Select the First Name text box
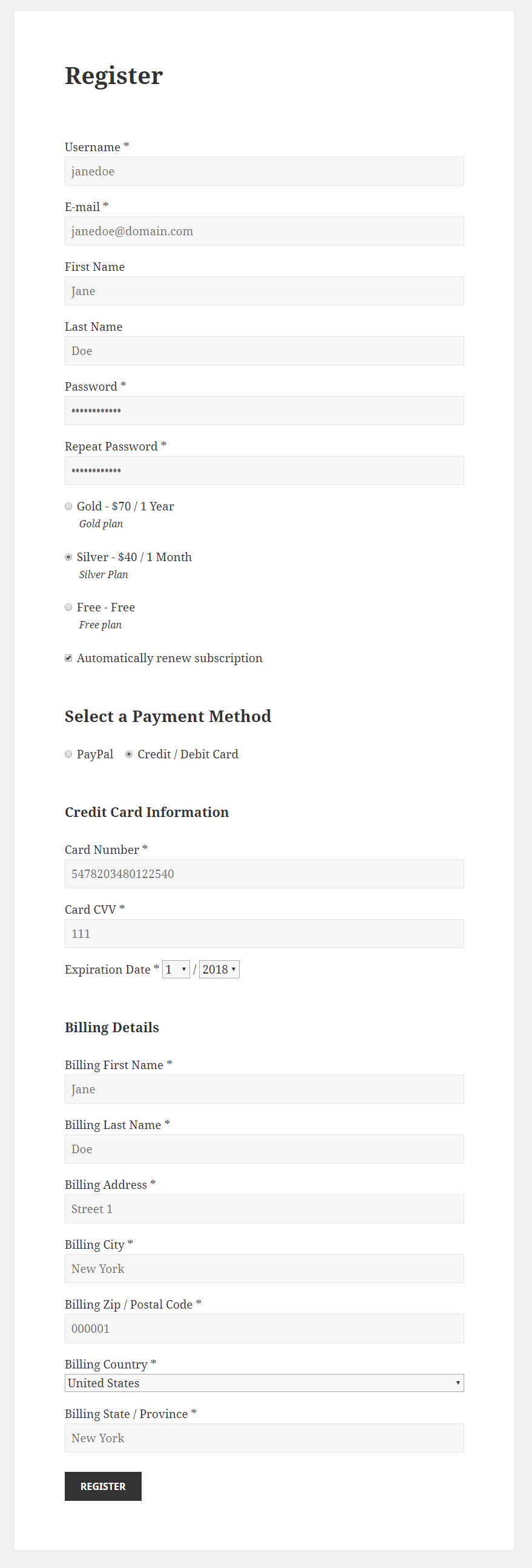Screen dimensions: 532x1568 [x=264, y=291]
